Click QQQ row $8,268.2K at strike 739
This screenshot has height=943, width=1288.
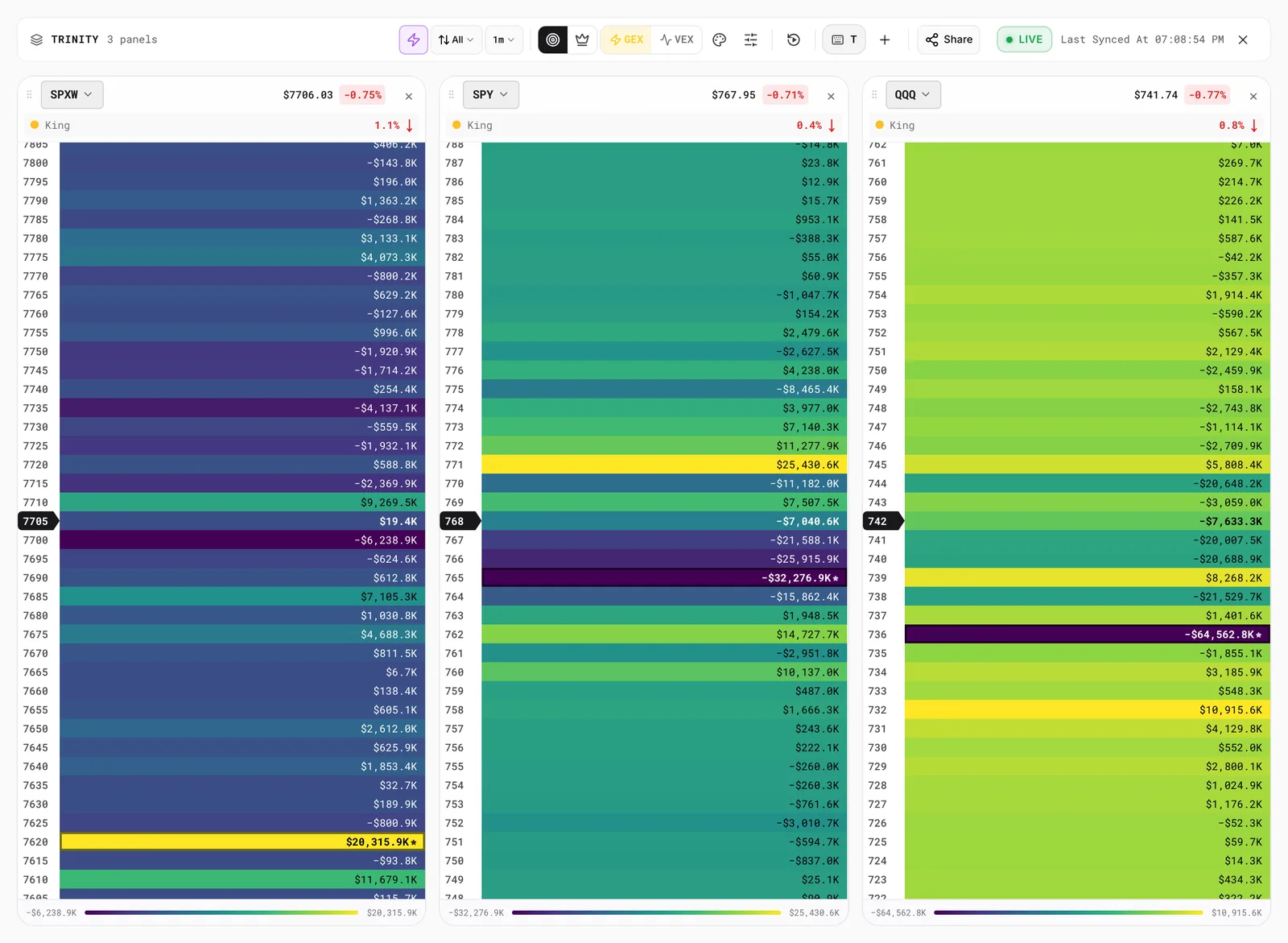pyautogui.click(x=1088, y=577)
